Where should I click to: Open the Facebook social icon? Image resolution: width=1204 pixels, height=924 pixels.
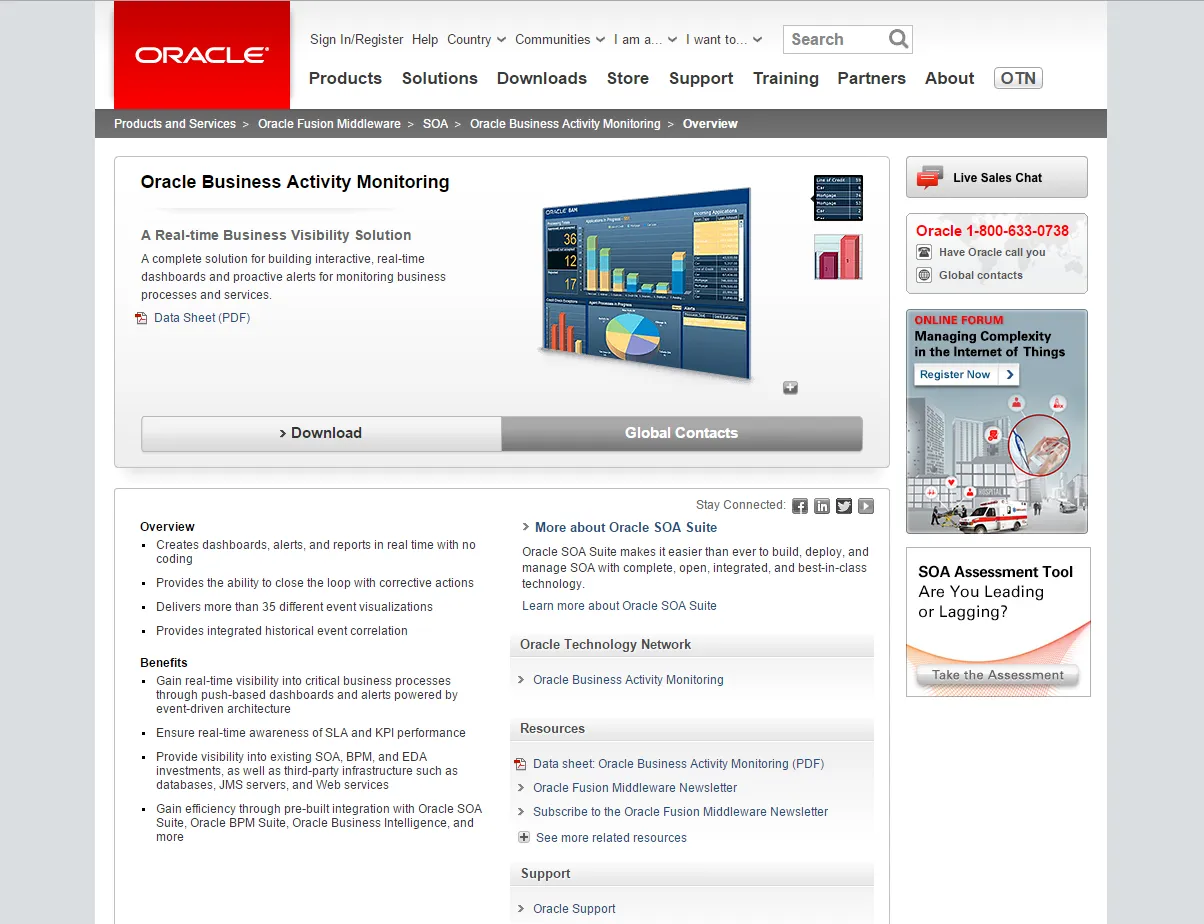800,506
